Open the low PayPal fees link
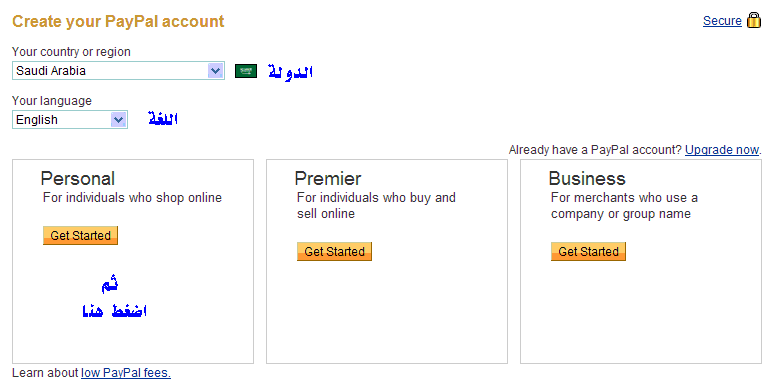This screenshot has width=767, height=382. tap(126, 373)
